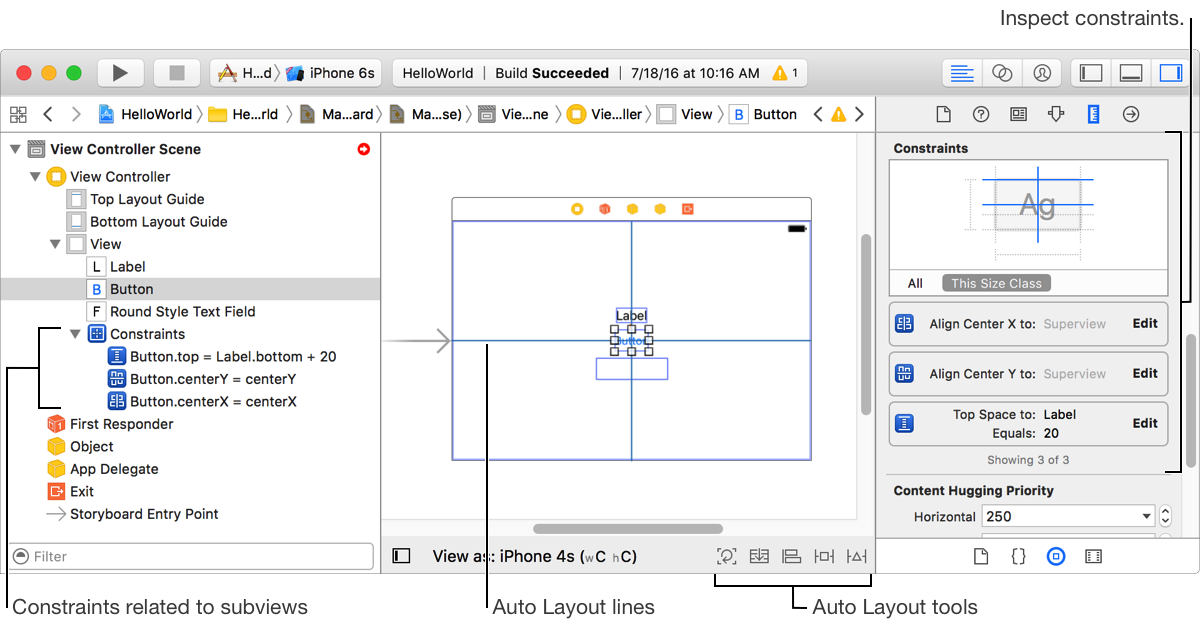The image size is (1200, 625).
Task: Edit the Align Center X constraint
Action: click(1145, 323)
